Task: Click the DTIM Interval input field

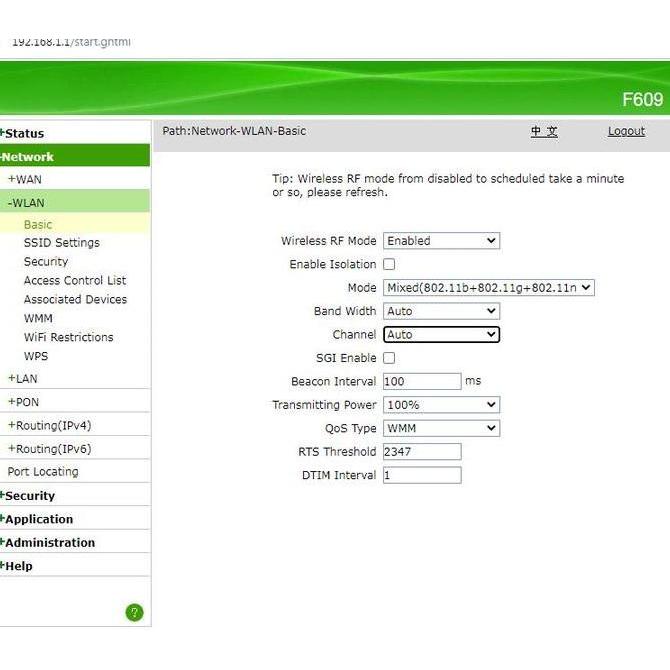Action: [x=422, y=475]
